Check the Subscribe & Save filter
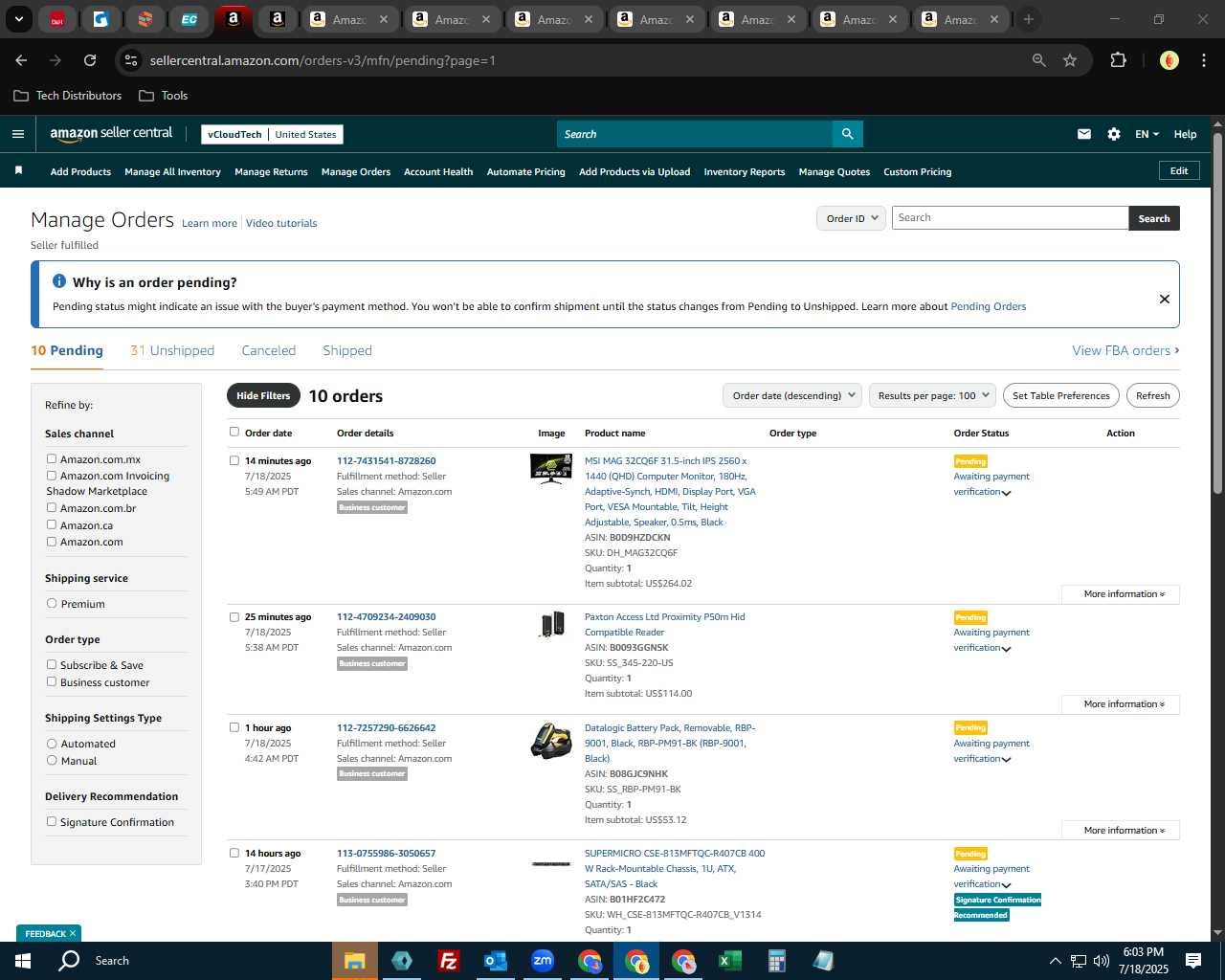1225x980 pixels. (52, 664)
